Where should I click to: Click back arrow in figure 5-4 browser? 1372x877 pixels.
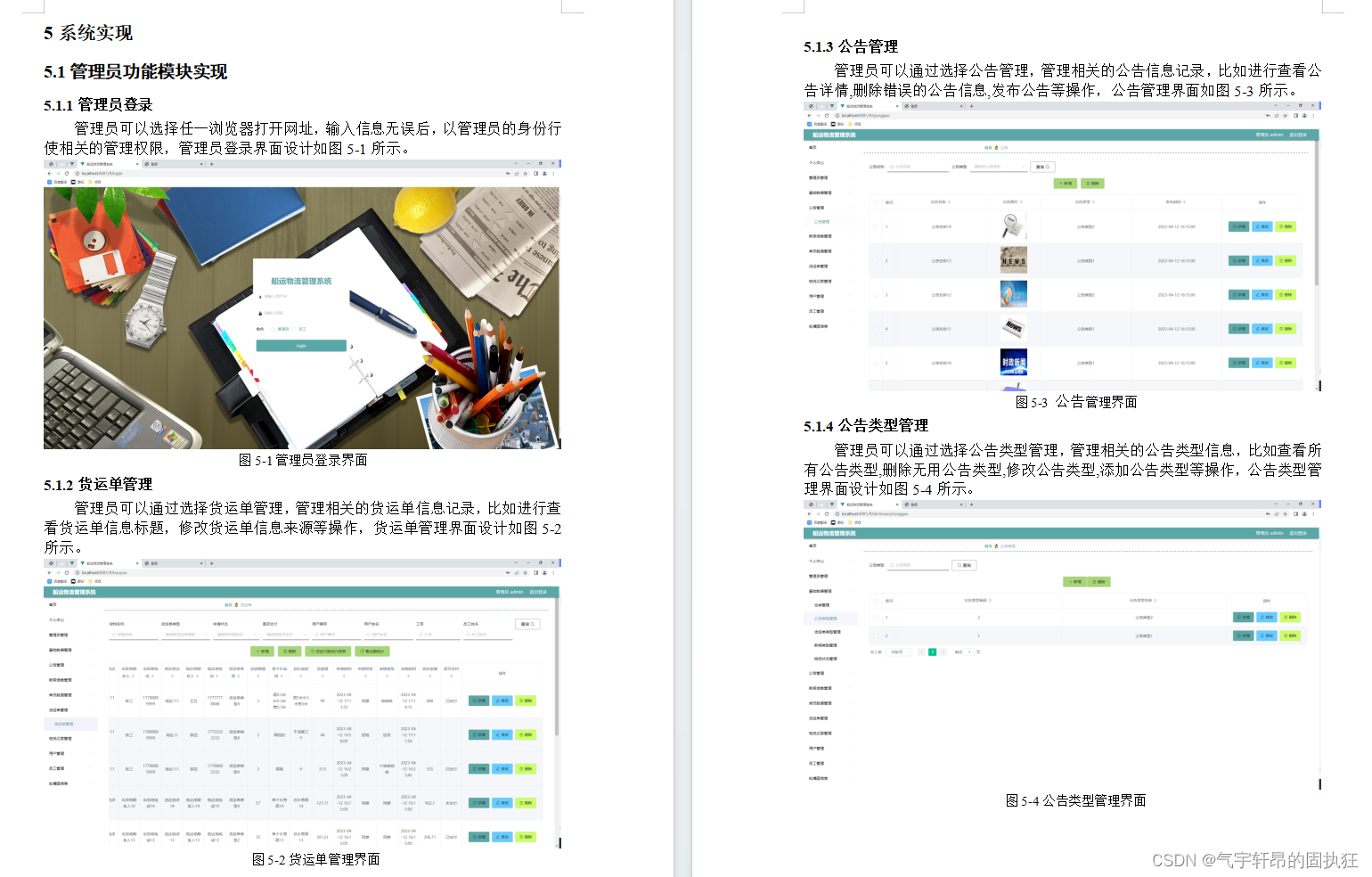pos(809,514)
